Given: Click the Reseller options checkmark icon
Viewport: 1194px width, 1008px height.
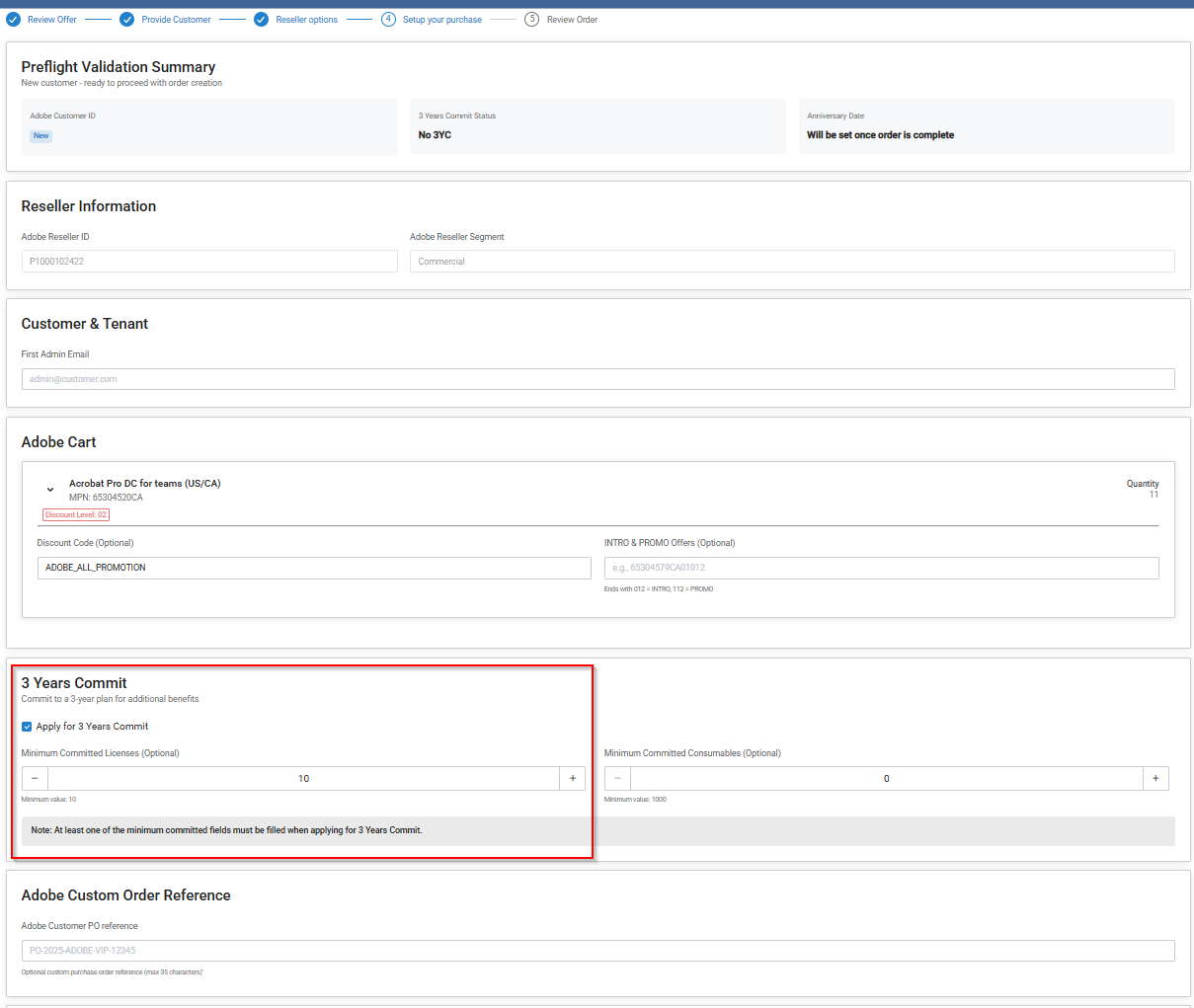Looking at the screenshot, I should pyautogui.click(x=261, y=20).
